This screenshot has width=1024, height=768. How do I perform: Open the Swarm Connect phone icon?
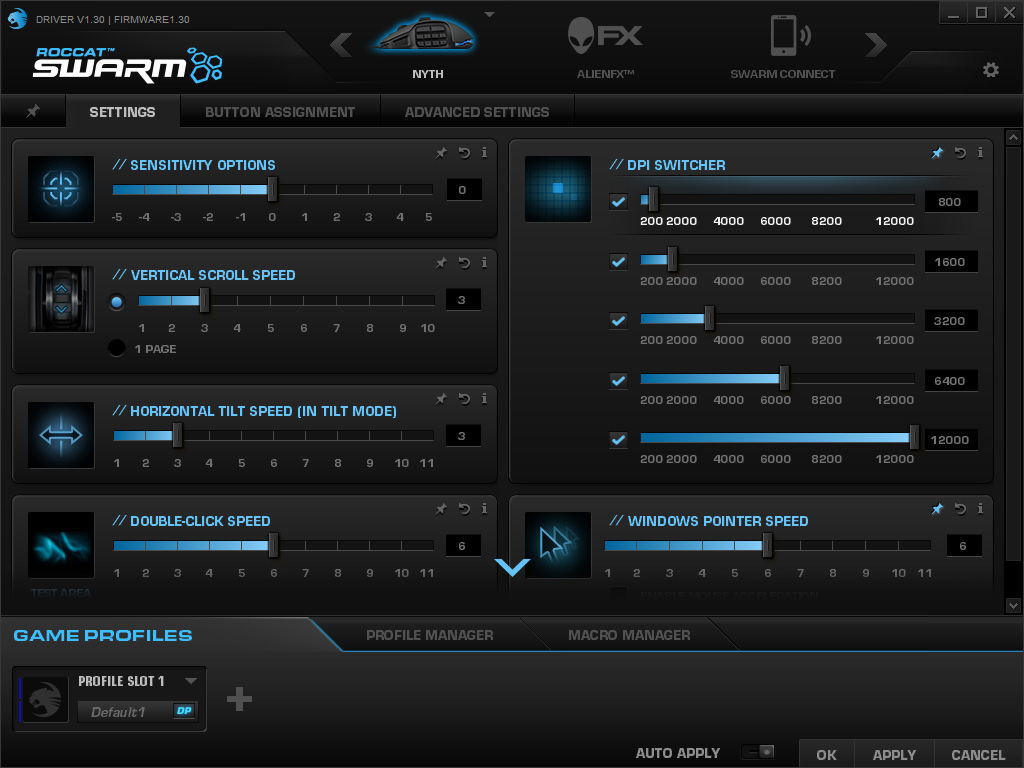(789, 35)
